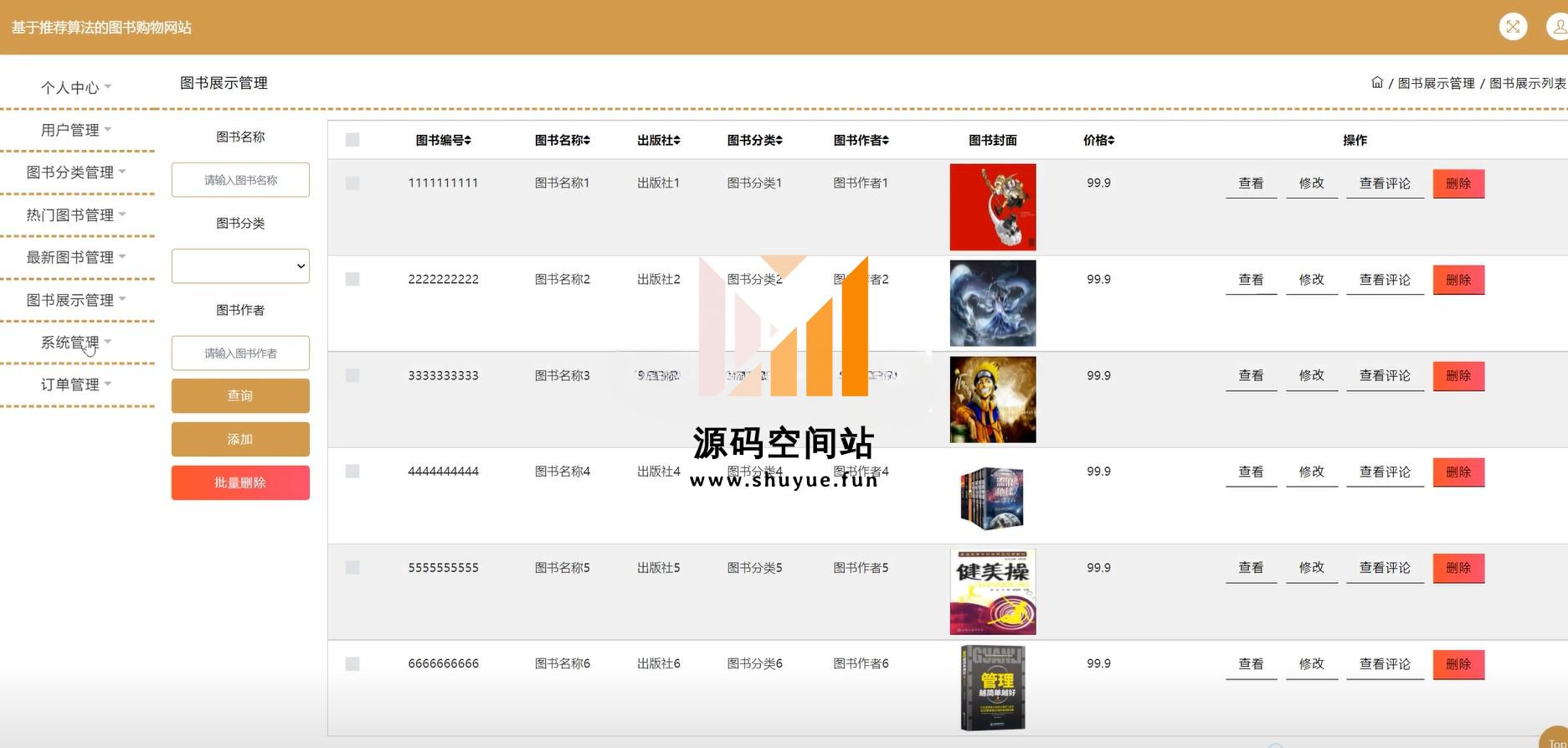Sort by 图书名称 column header
Viewport: 1568px width, 748px height.
coord(563,140)
